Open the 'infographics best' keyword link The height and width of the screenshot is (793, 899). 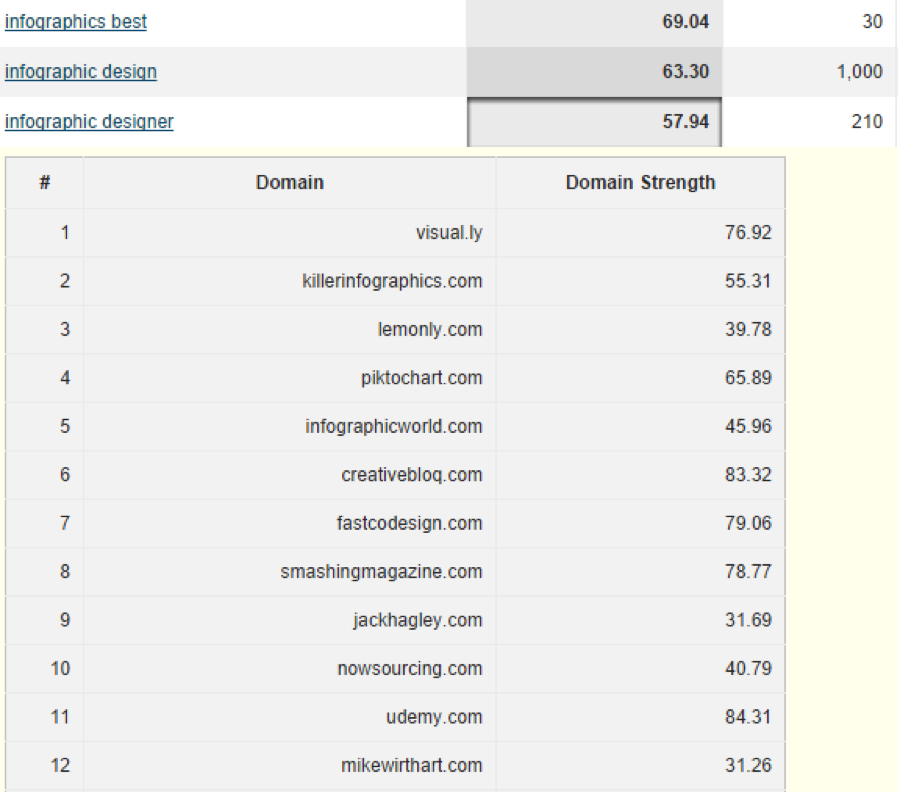click(76, 22)
